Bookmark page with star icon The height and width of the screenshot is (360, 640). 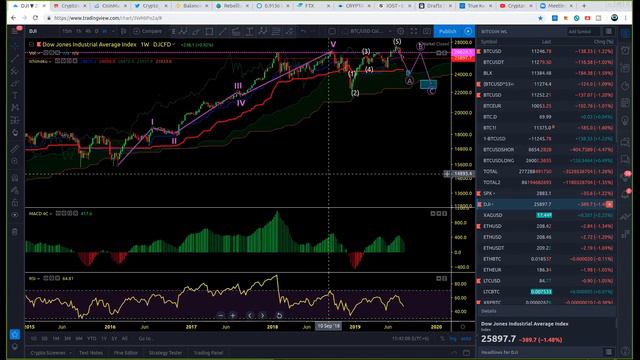point(540,18)
